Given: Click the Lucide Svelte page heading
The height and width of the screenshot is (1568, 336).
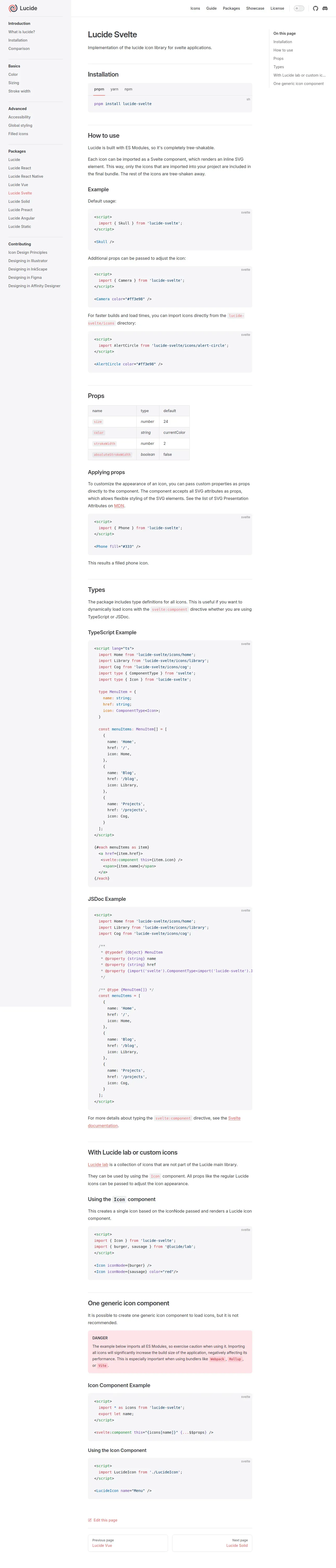Looking at the screenshot, I should tap(112, 35).
